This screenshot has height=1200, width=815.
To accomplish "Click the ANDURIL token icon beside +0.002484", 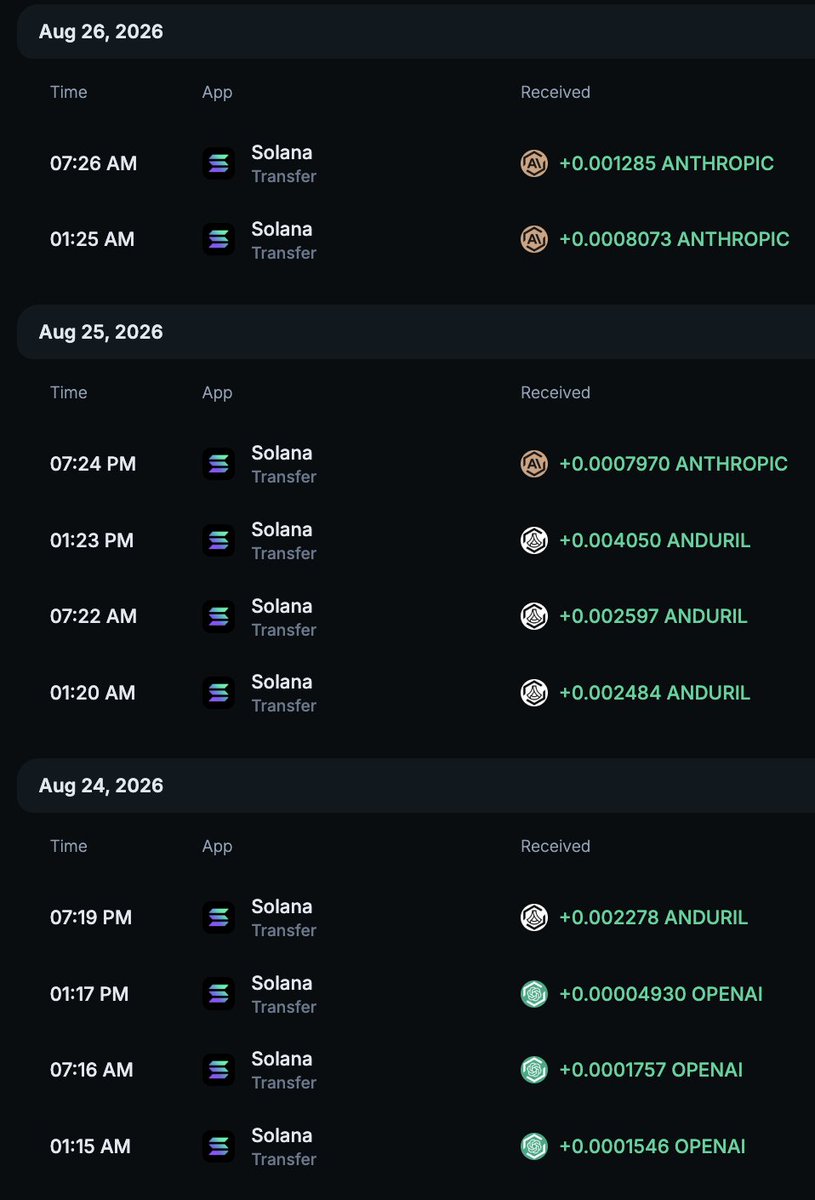I will (534, 693).
